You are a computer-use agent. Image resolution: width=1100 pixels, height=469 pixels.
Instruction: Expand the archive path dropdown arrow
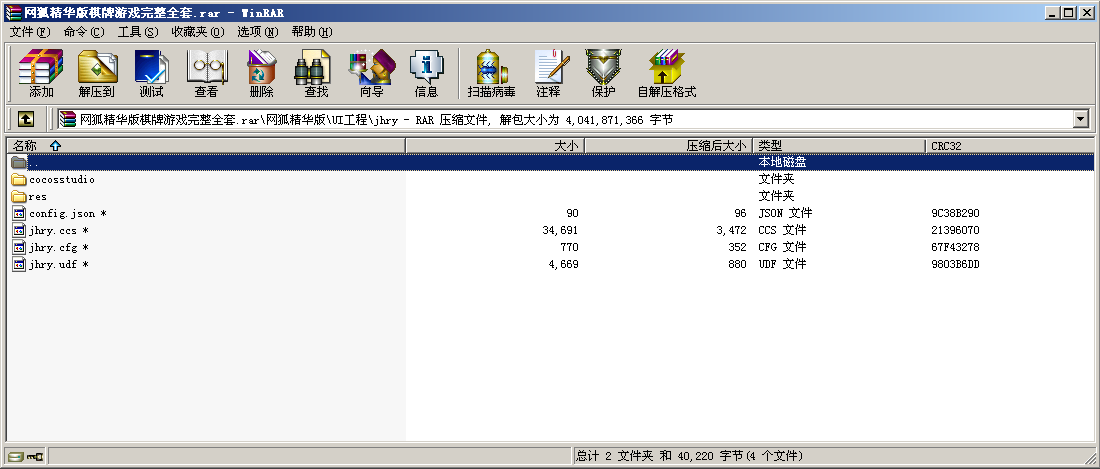tap(1080, 119)
